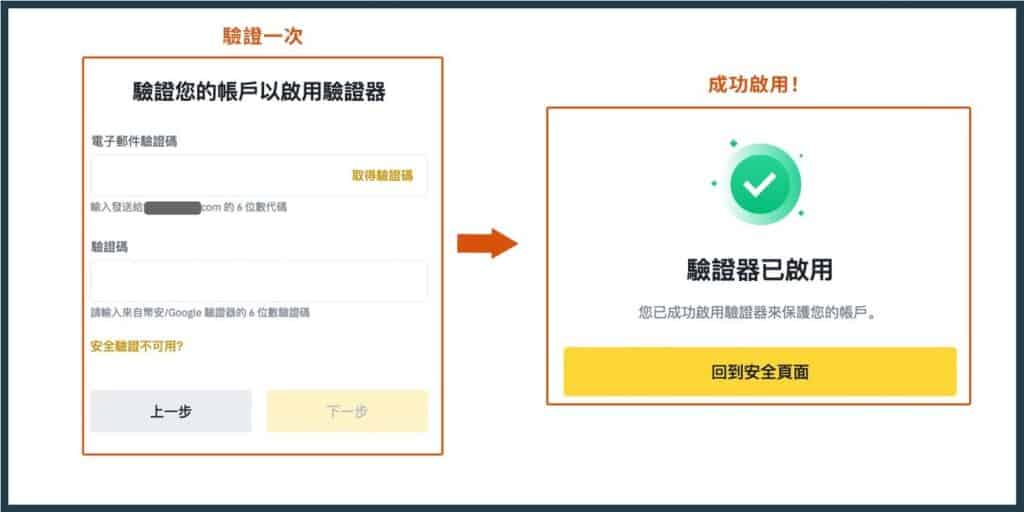Continue with the 下一步 button
Image resolution: width=1024 pixels, height=512 pixels.
coord(347,411)
